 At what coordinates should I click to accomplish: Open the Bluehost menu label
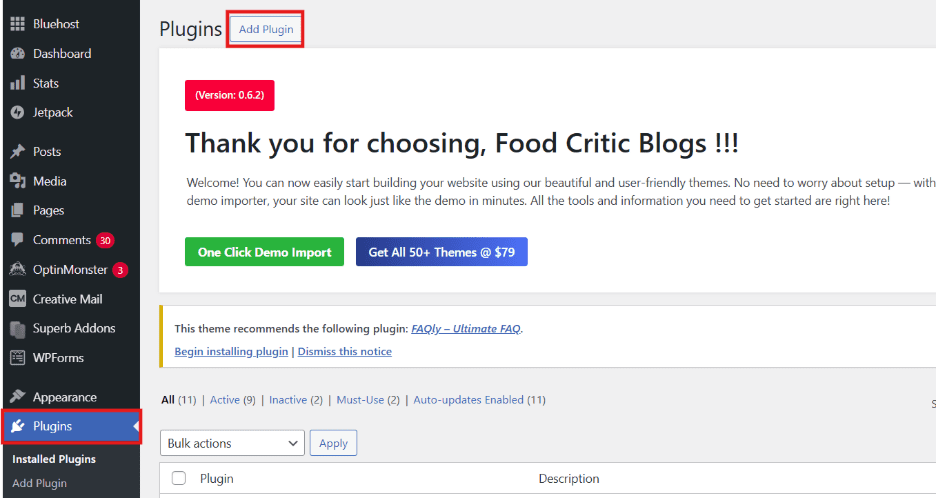56,24
